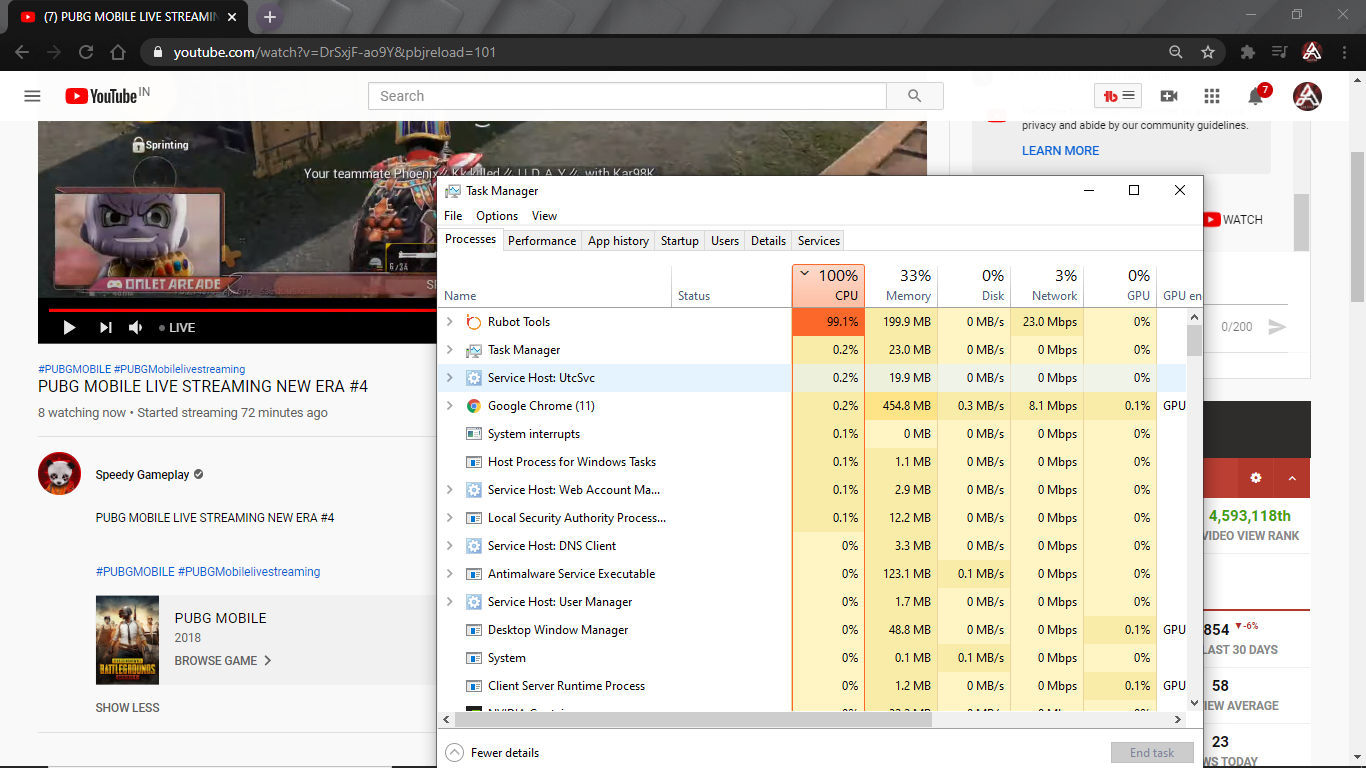Image resolution: width=1366 pixels, height=768 pixels.
Task: Click the create video camera icon
Action: click(1168, 96)
